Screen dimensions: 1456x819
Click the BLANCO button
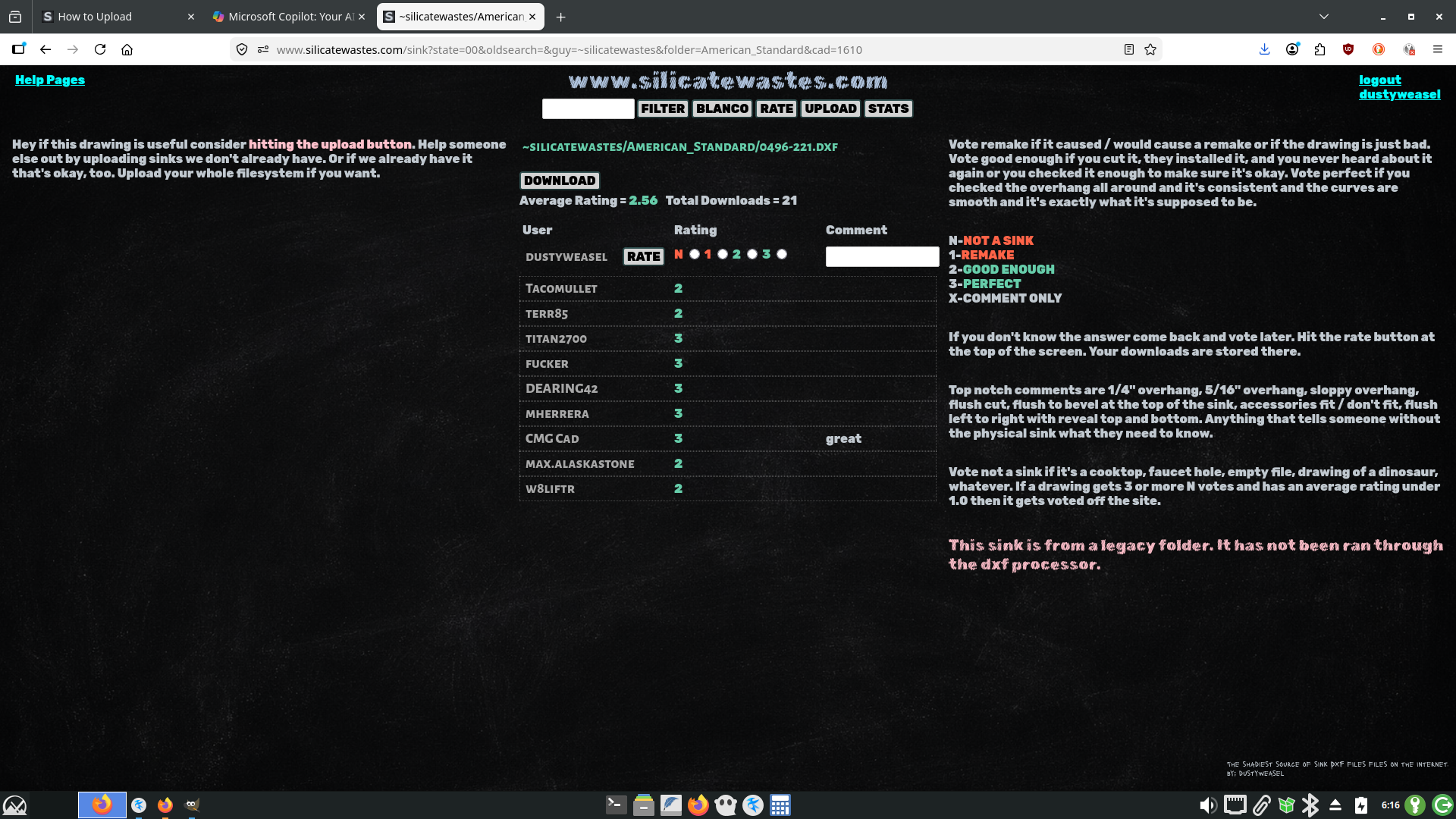(x=722, y=108)
